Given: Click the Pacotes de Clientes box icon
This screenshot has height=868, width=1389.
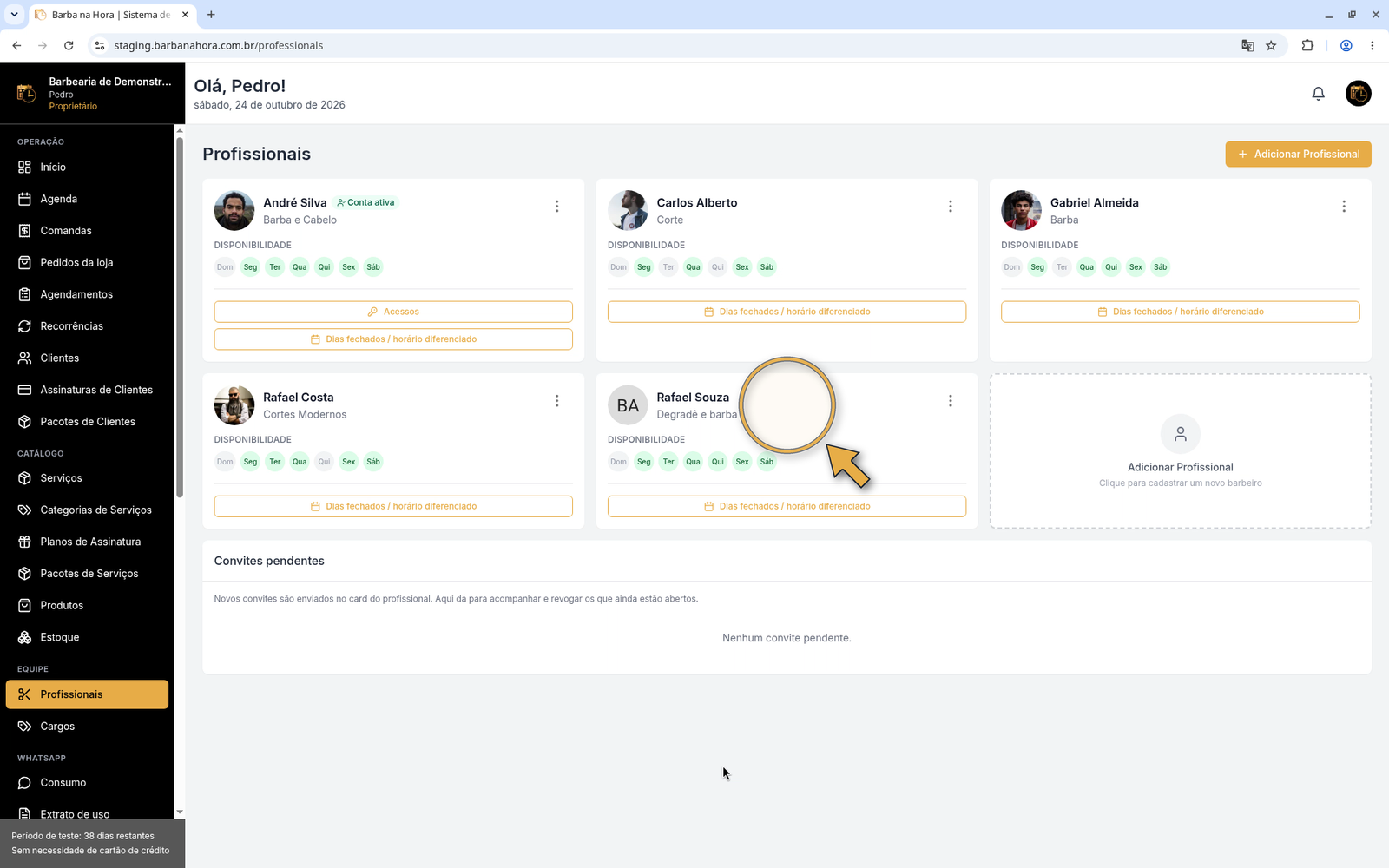Looking at the screenshot, I should tap(24, 422).
